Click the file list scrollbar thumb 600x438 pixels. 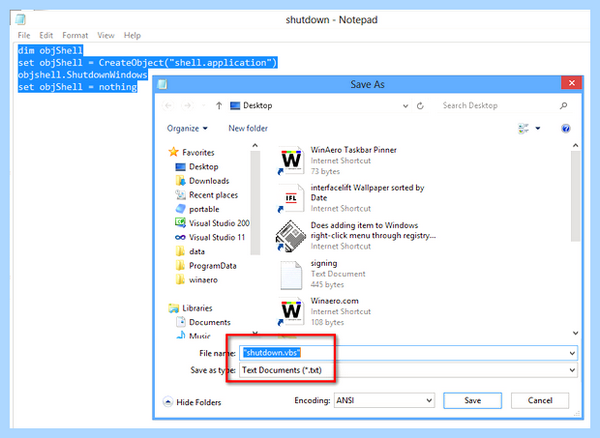[x=575, y=196]
